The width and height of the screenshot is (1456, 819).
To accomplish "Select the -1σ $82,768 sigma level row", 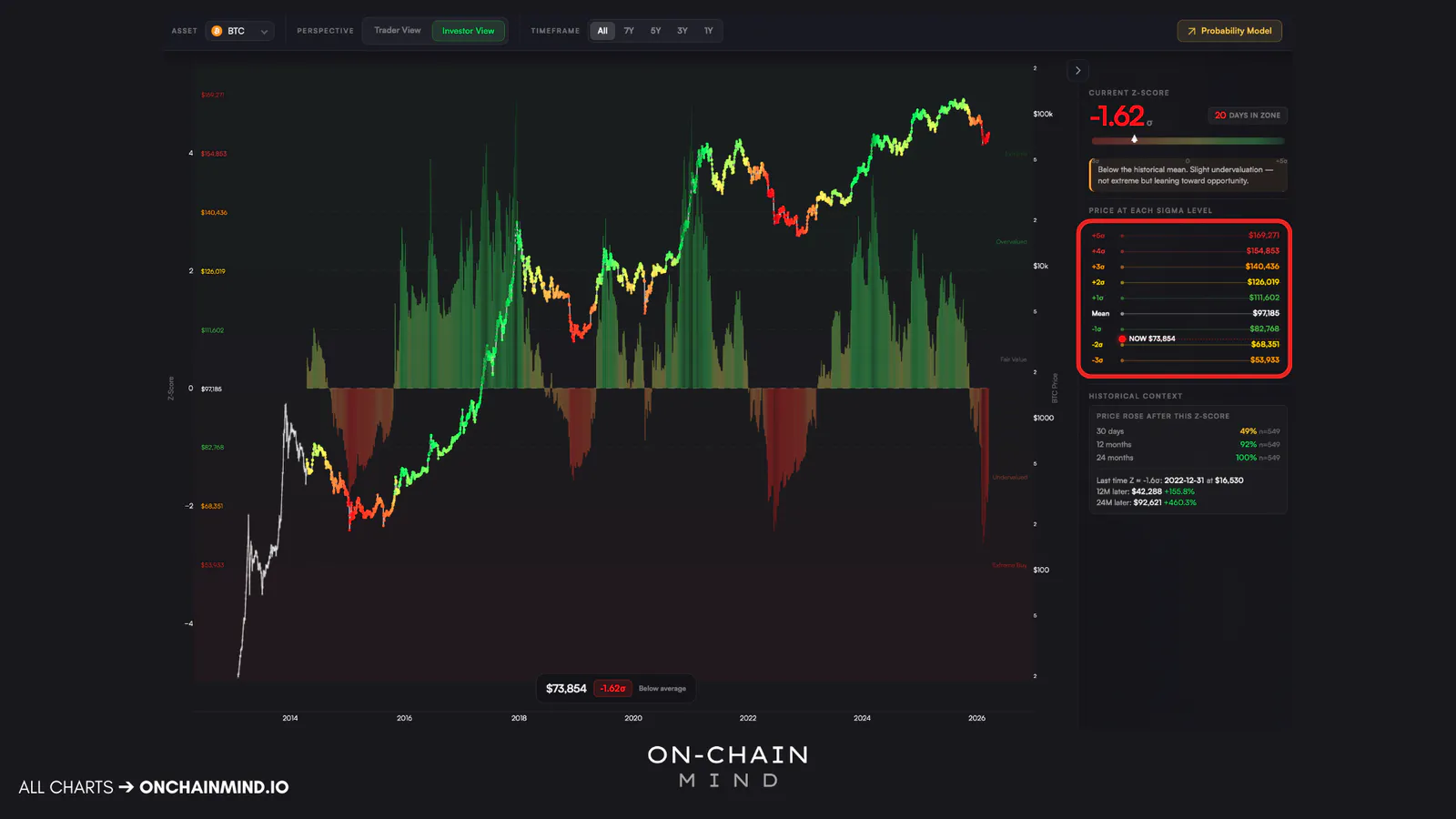I will [1185, 329].
